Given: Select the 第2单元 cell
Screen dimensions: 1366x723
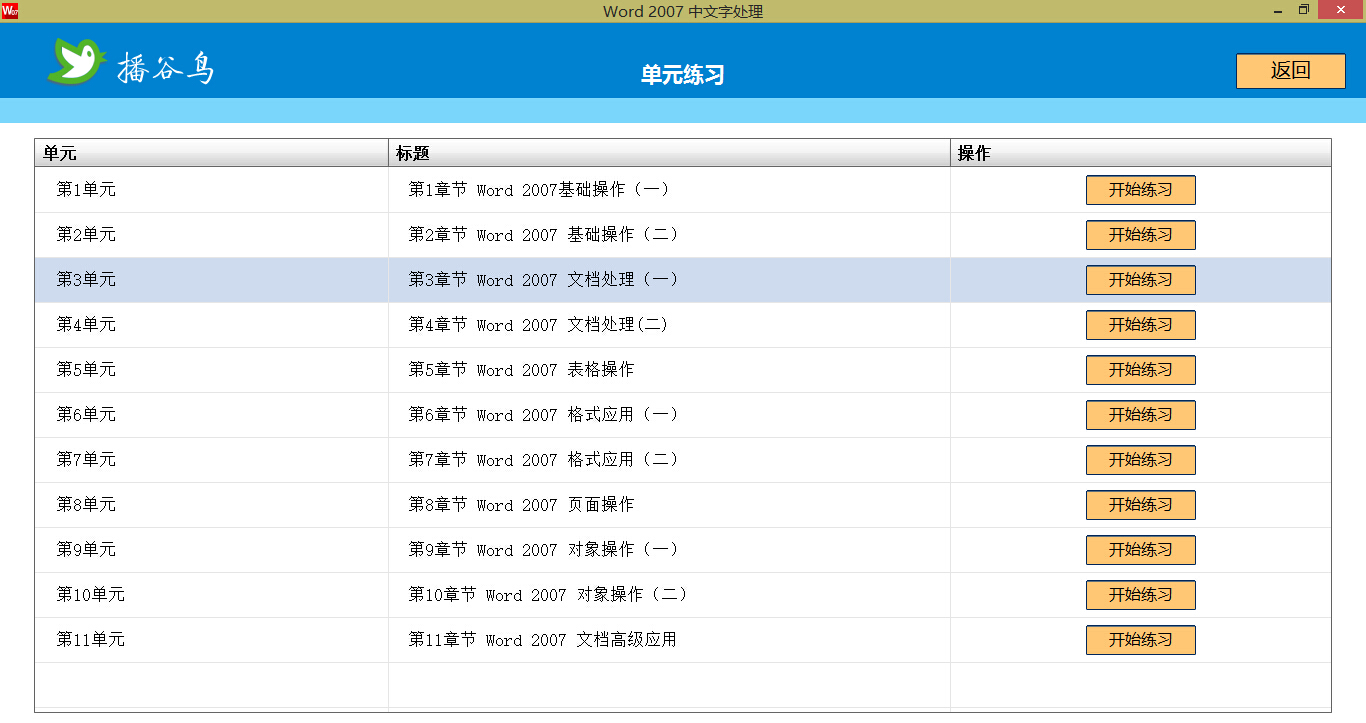Looking at the screenshot, I should click(211, 235).
